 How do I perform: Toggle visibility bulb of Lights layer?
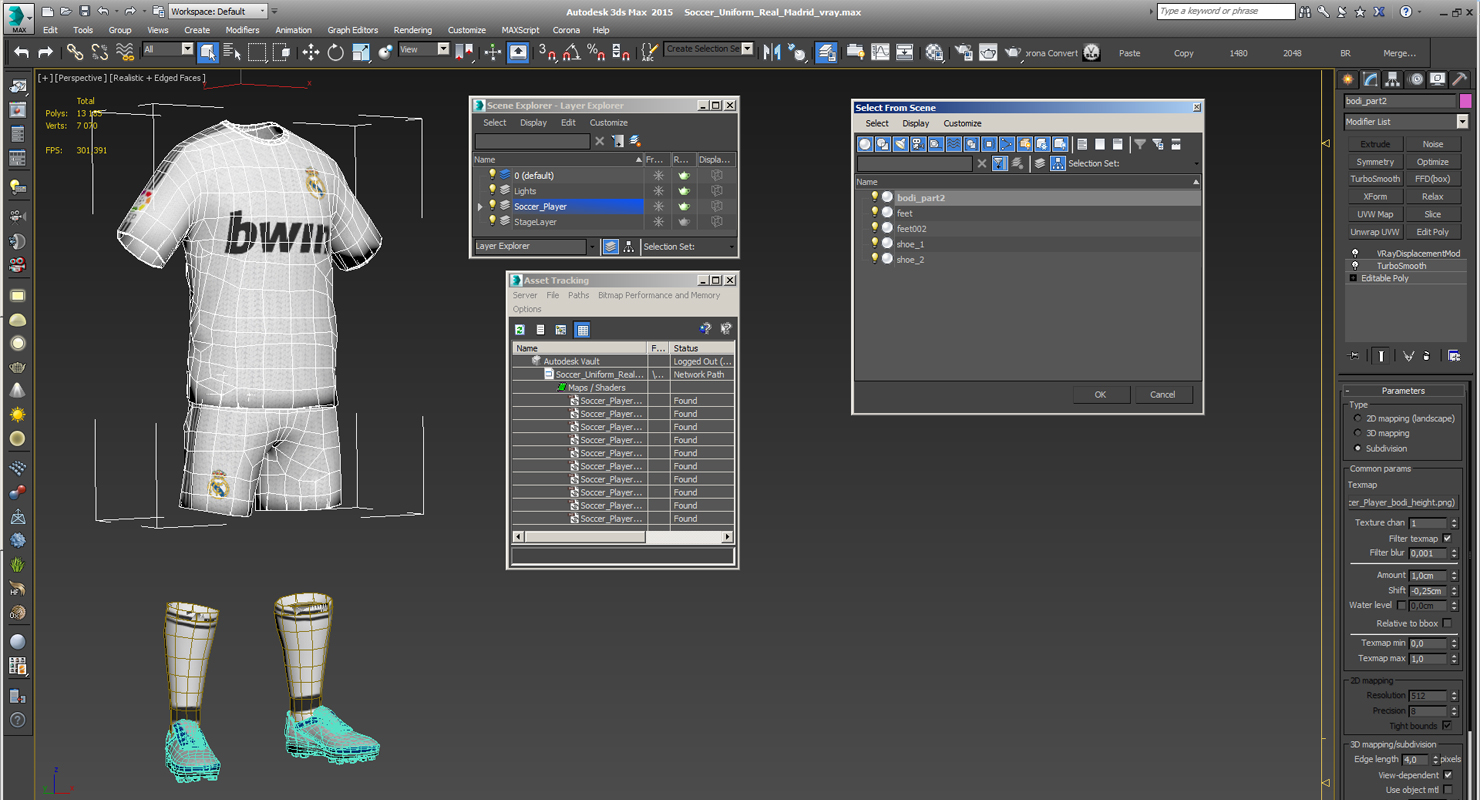click(x=492, y=190)
